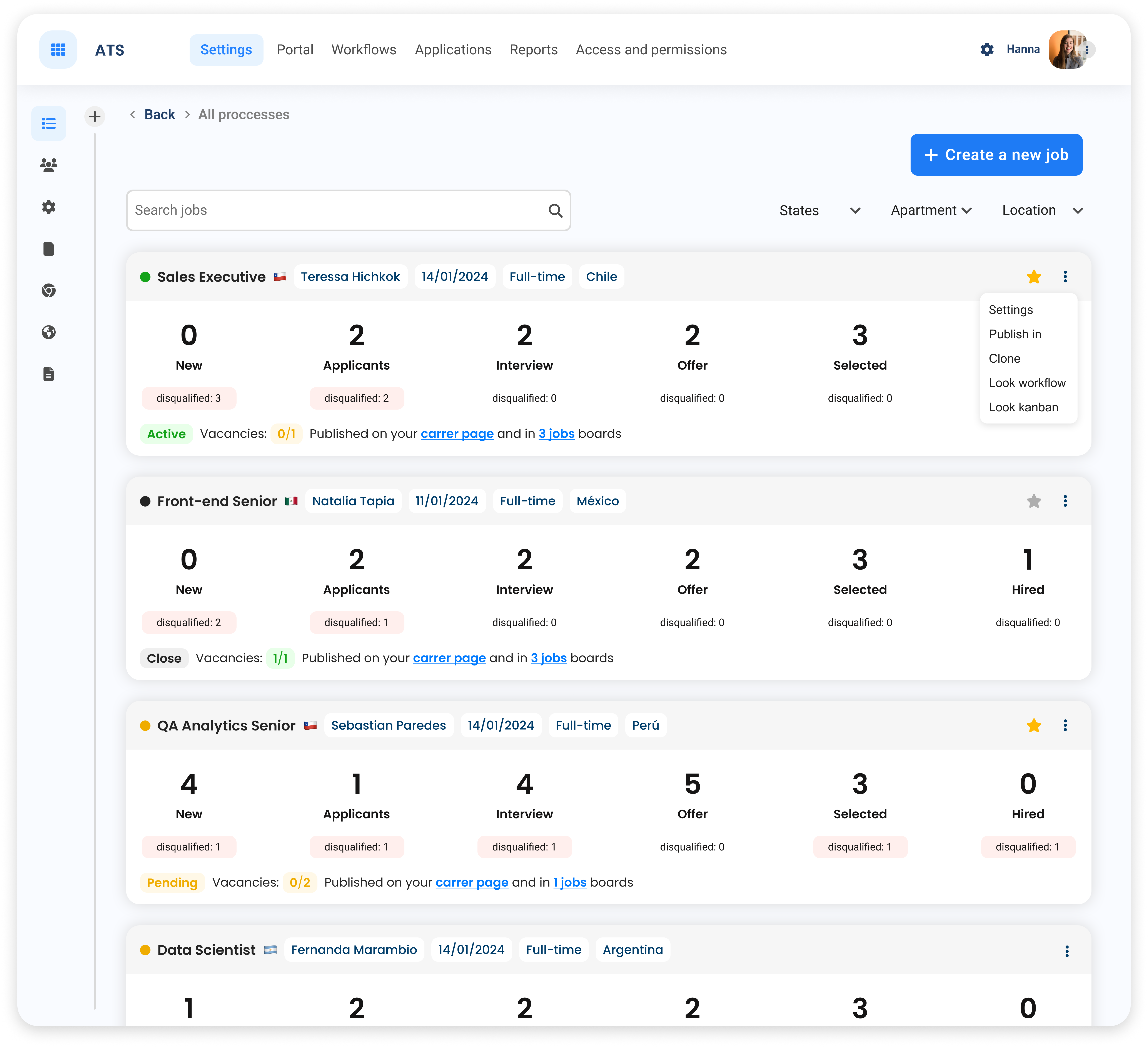Expand the Location filter dropdown
Image resolution: width=1148 pixels, height=1047 pixels.
[1043, 211]
